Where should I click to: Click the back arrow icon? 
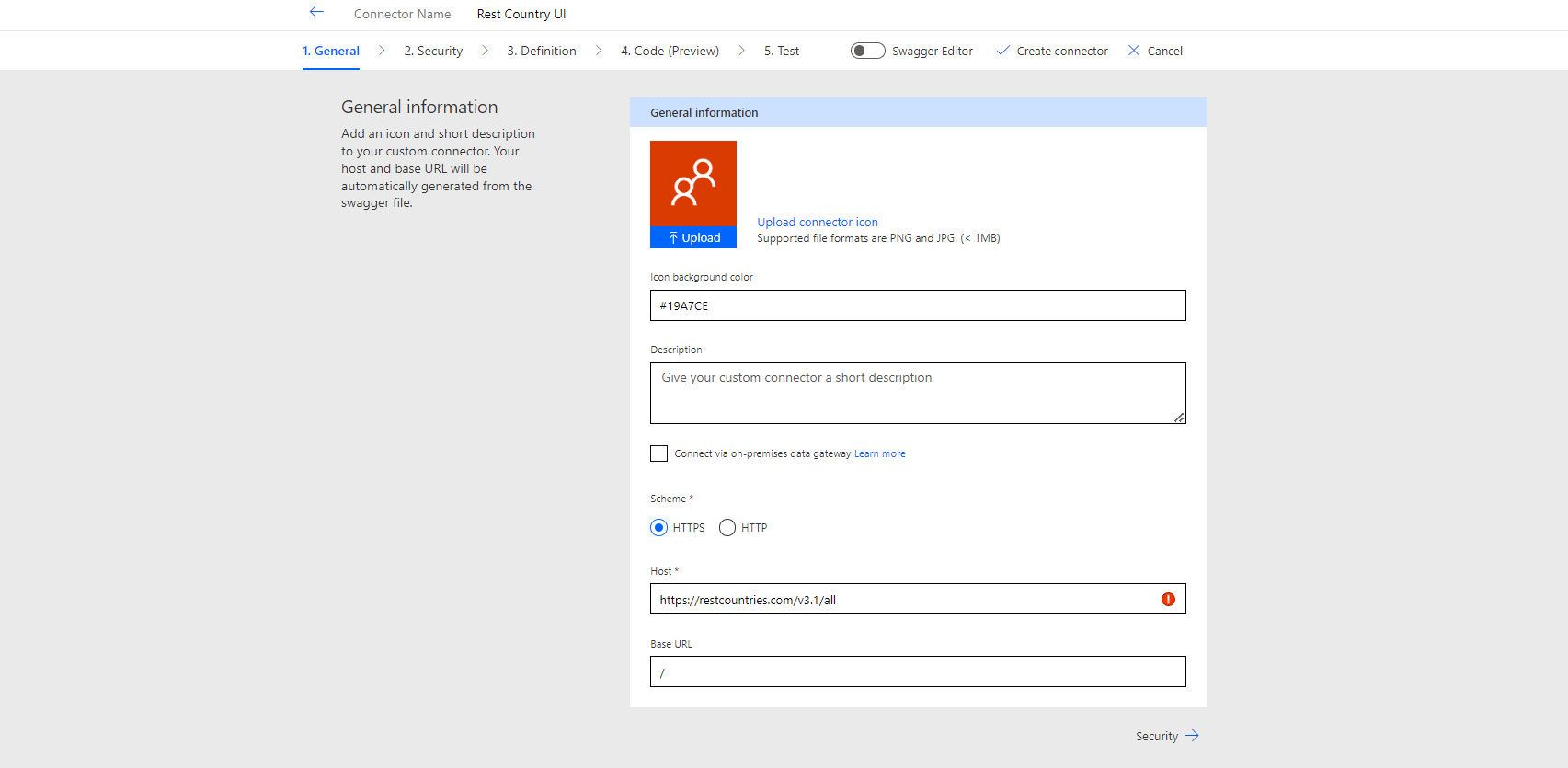[x=316, y=12]
